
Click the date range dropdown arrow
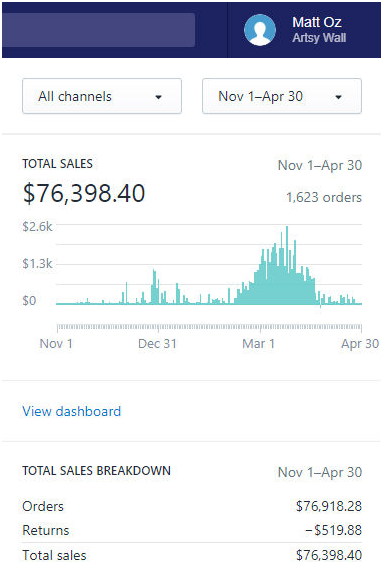coord(338,97)
